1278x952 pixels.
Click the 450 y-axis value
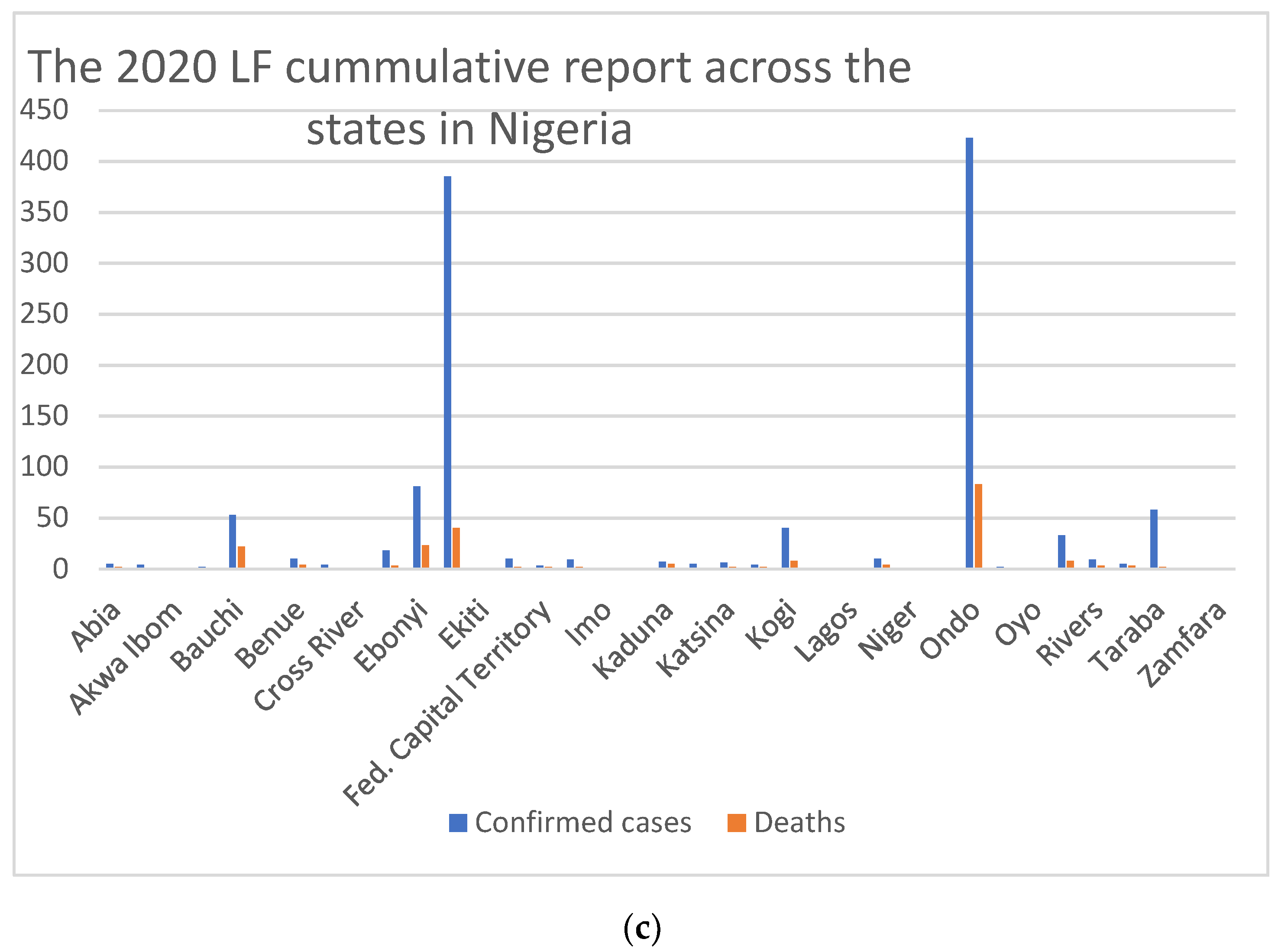tap(44, 110)
